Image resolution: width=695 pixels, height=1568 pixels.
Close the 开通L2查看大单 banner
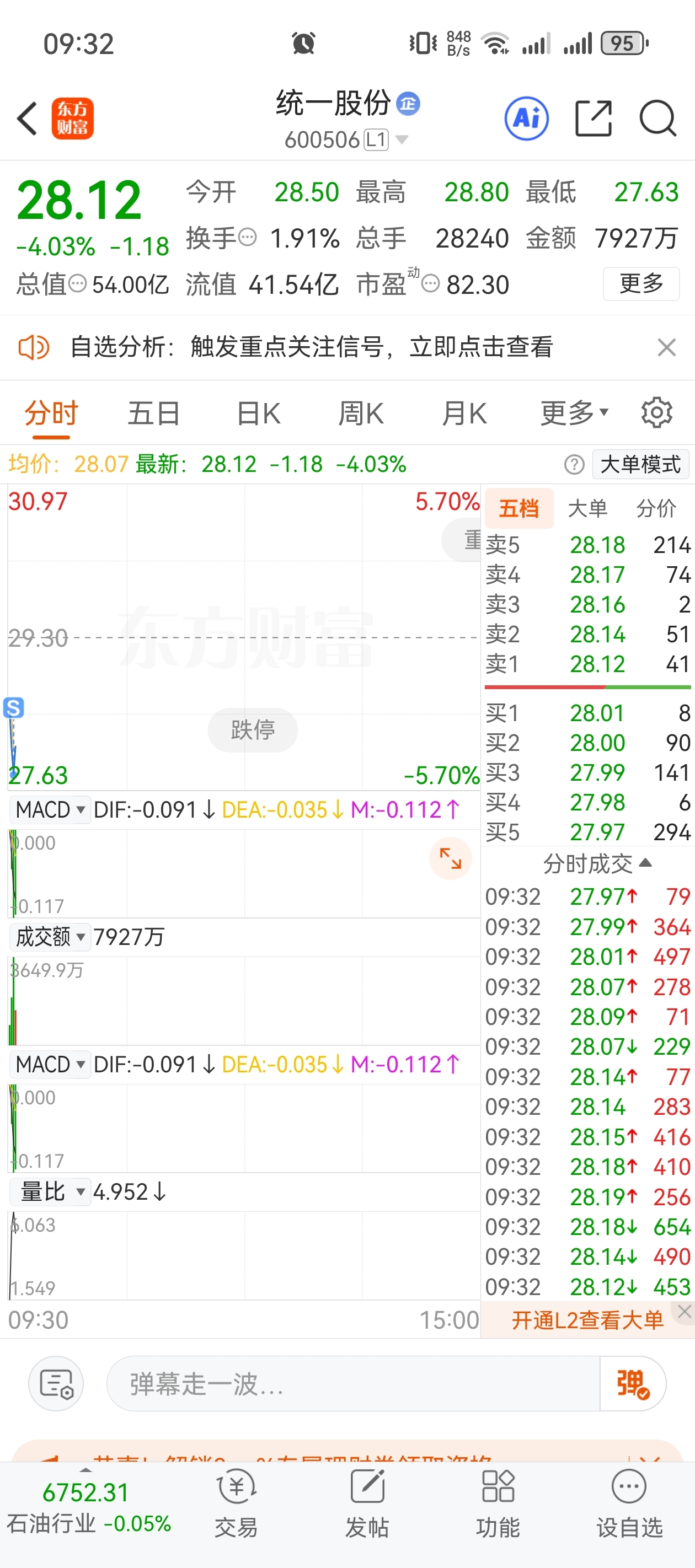684,1312
